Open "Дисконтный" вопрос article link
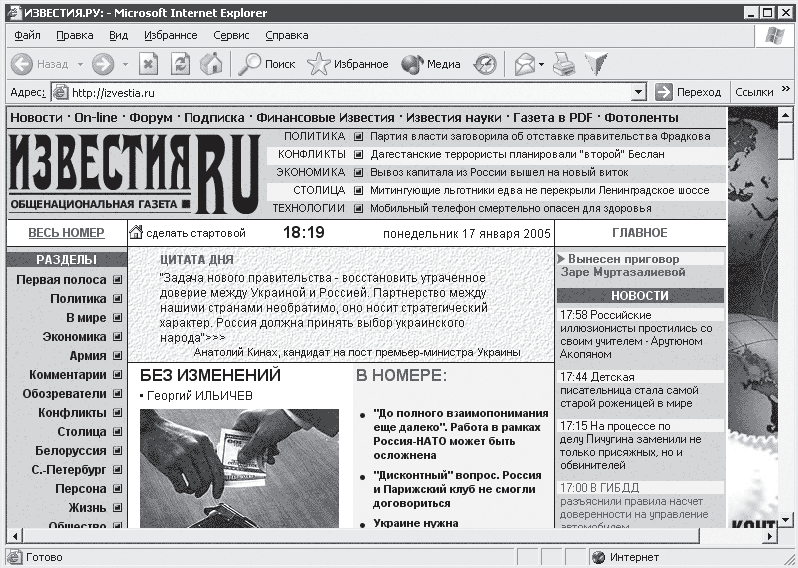798x568 pixels. click(457, 489)
